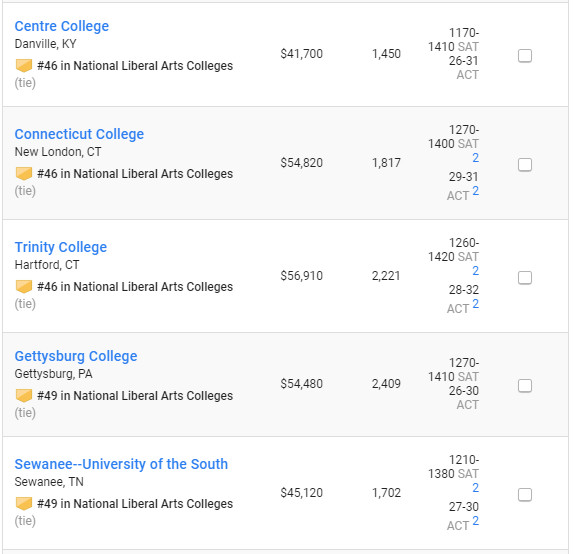Open the Gettysburg College link
Image resolution: width=573 pixels, height=554 pixels.
[x=76, y=356]
